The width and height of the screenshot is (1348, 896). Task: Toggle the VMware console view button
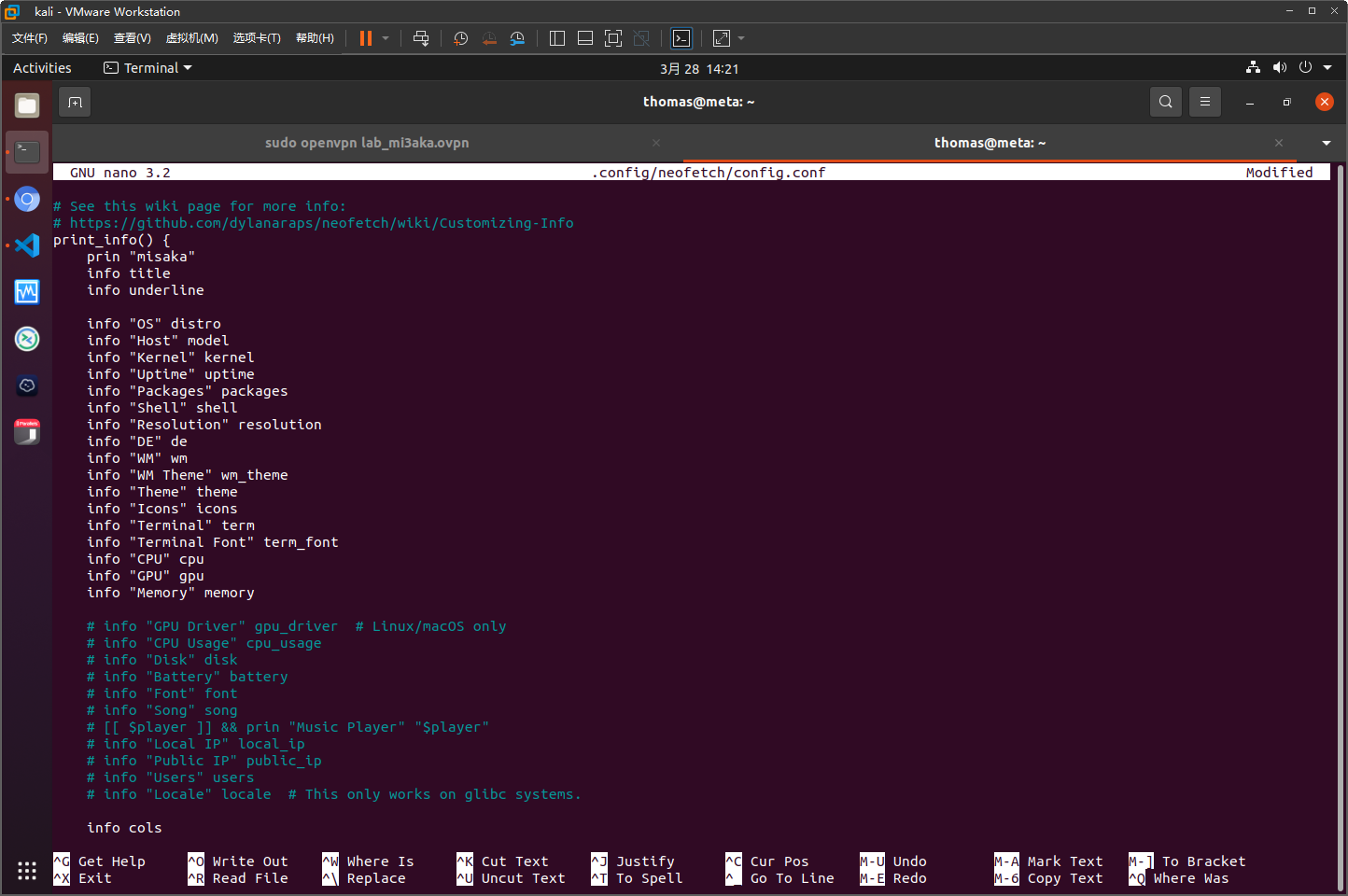click(x=681, y=38)
